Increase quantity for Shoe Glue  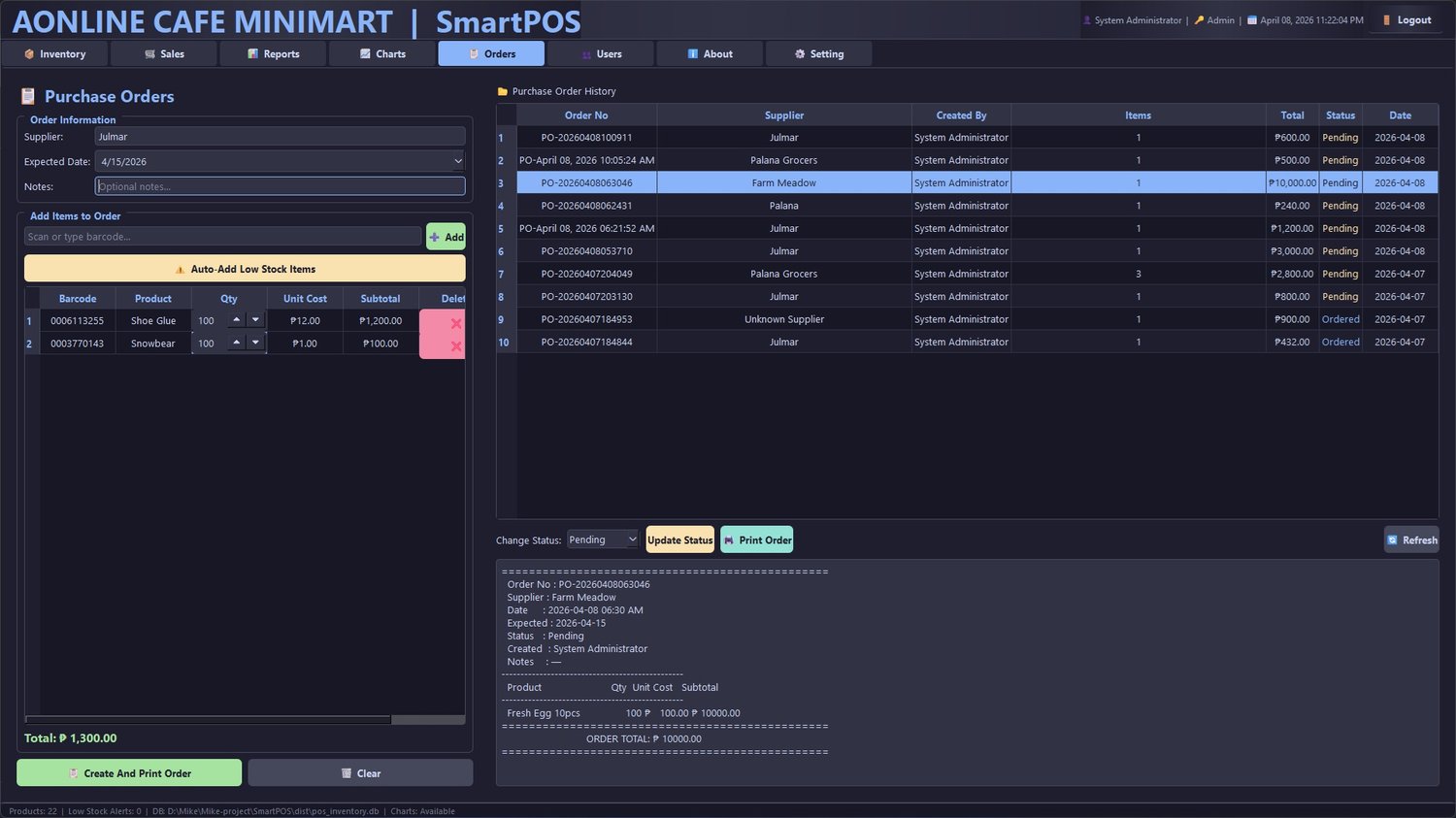pyautogui.click(x=236, y=319)
